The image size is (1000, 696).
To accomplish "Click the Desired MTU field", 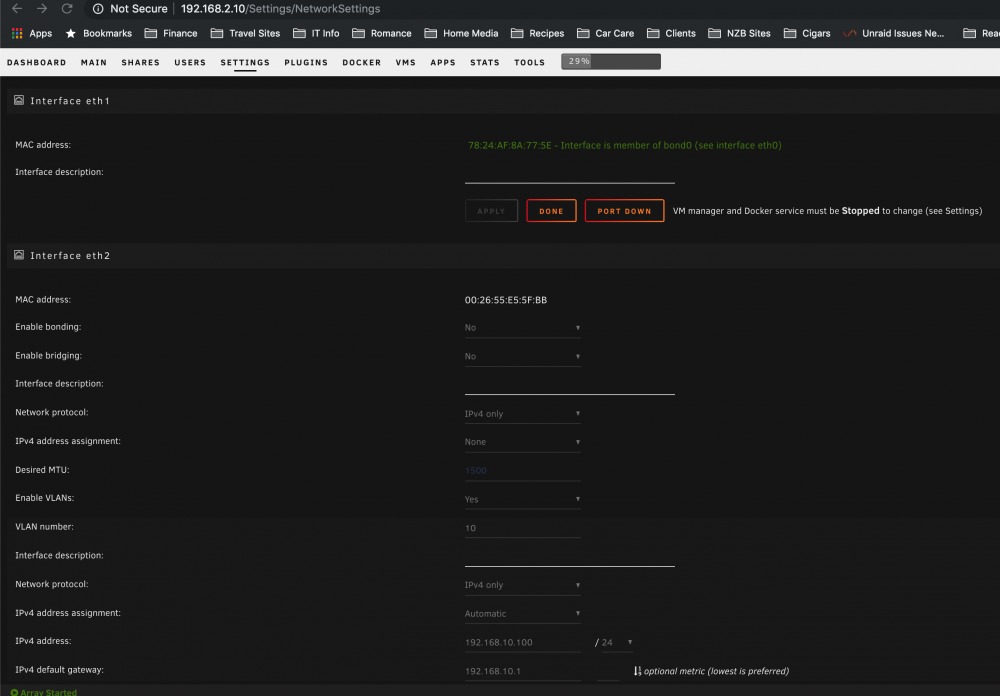I will tap(522, 471).
